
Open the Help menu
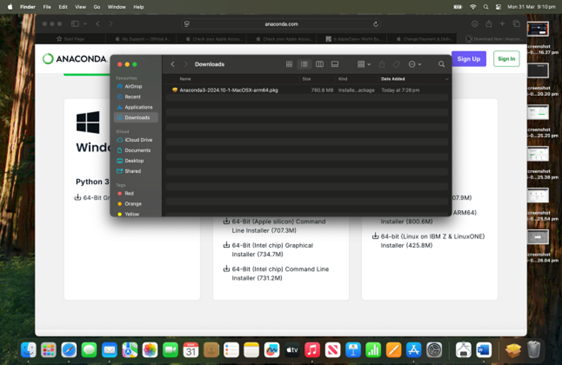click(138, 7)
